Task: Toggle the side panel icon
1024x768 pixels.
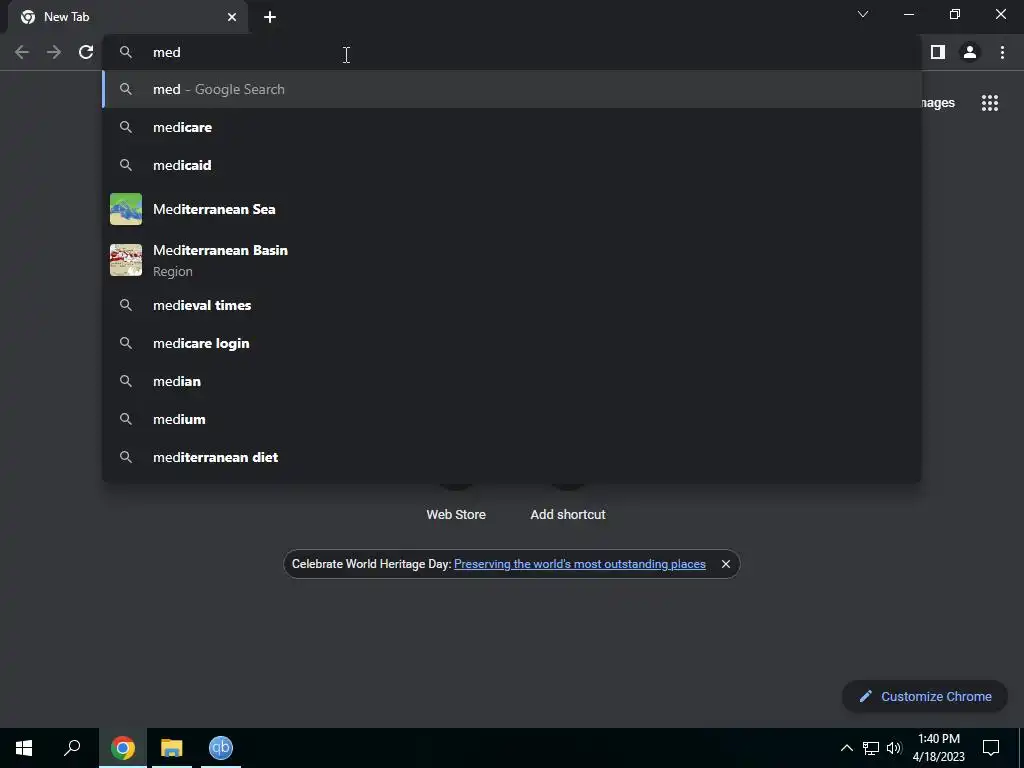Action: coord(938,52)
